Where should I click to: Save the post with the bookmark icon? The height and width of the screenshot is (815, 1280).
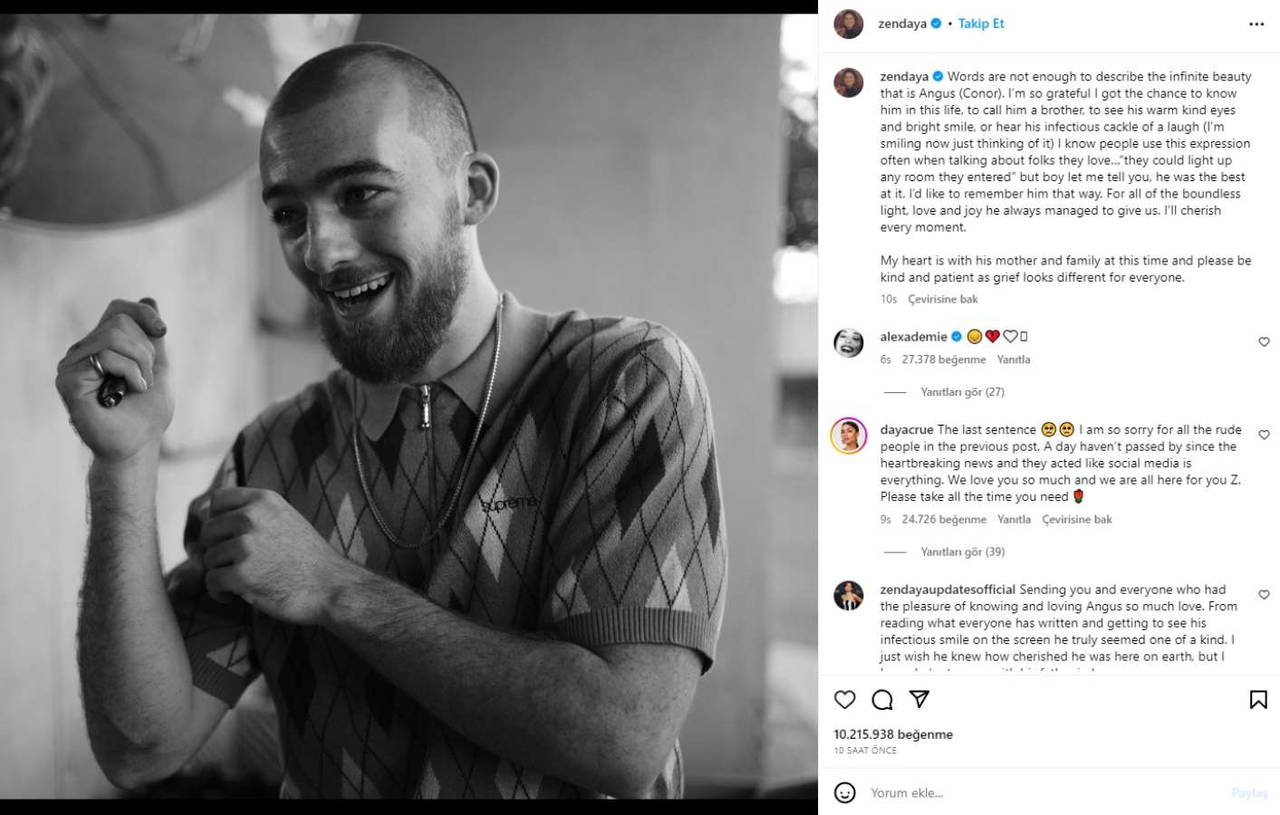(x=1258, y=700)
